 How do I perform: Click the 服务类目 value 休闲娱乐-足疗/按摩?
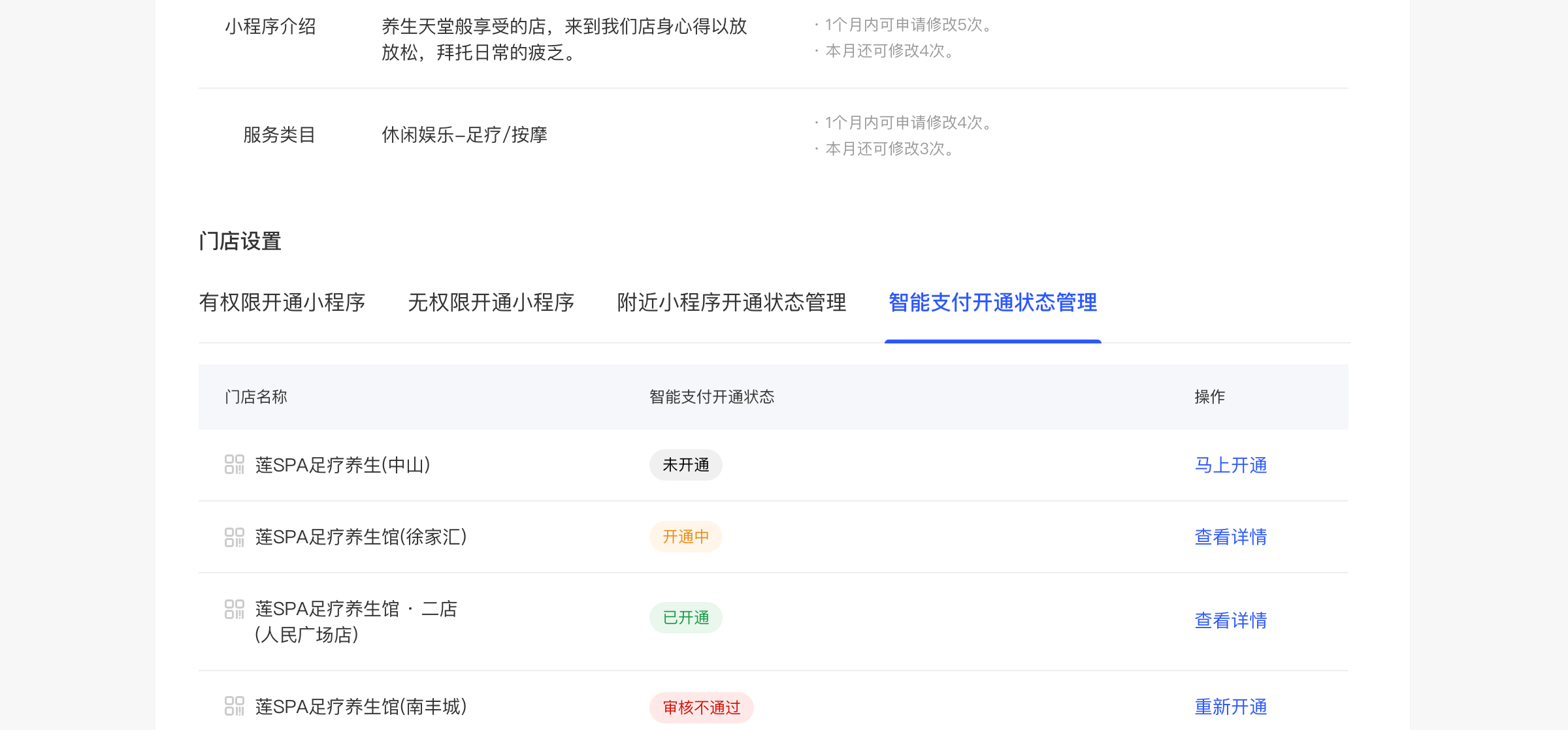click(464, 135)
